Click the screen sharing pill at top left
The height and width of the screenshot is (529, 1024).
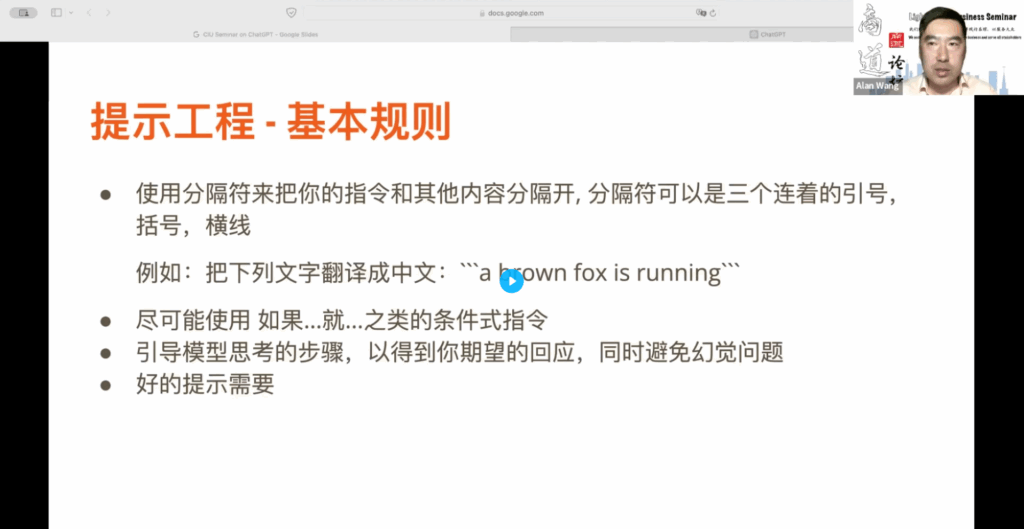coord(24,12)
